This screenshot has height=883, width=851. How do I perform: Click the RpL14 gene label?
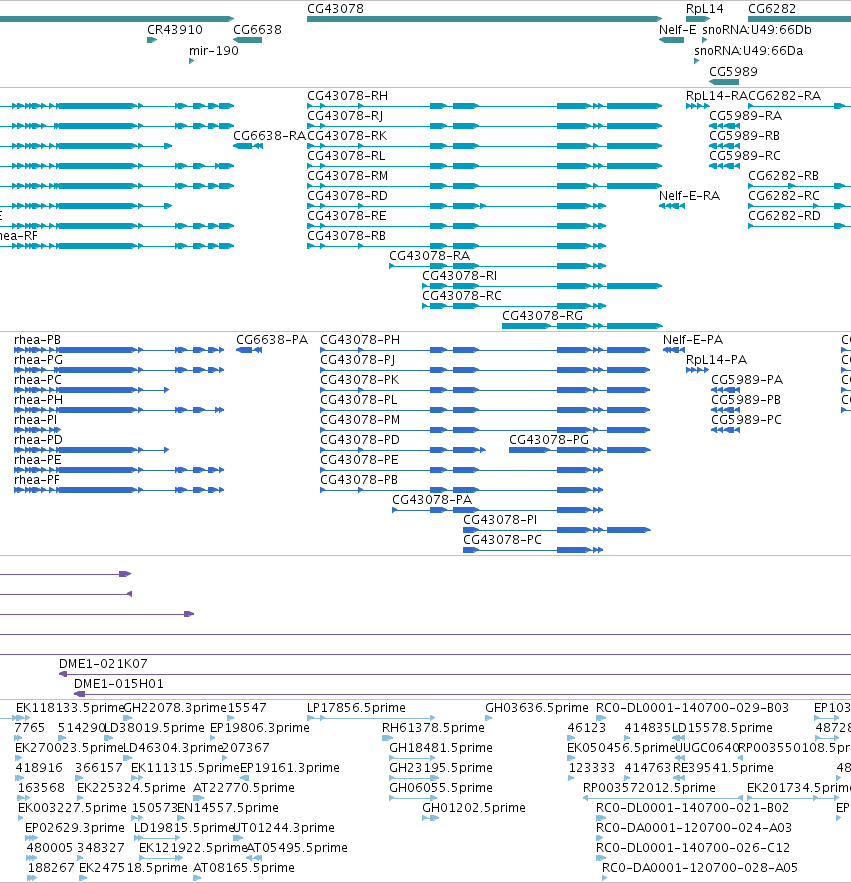705,9
